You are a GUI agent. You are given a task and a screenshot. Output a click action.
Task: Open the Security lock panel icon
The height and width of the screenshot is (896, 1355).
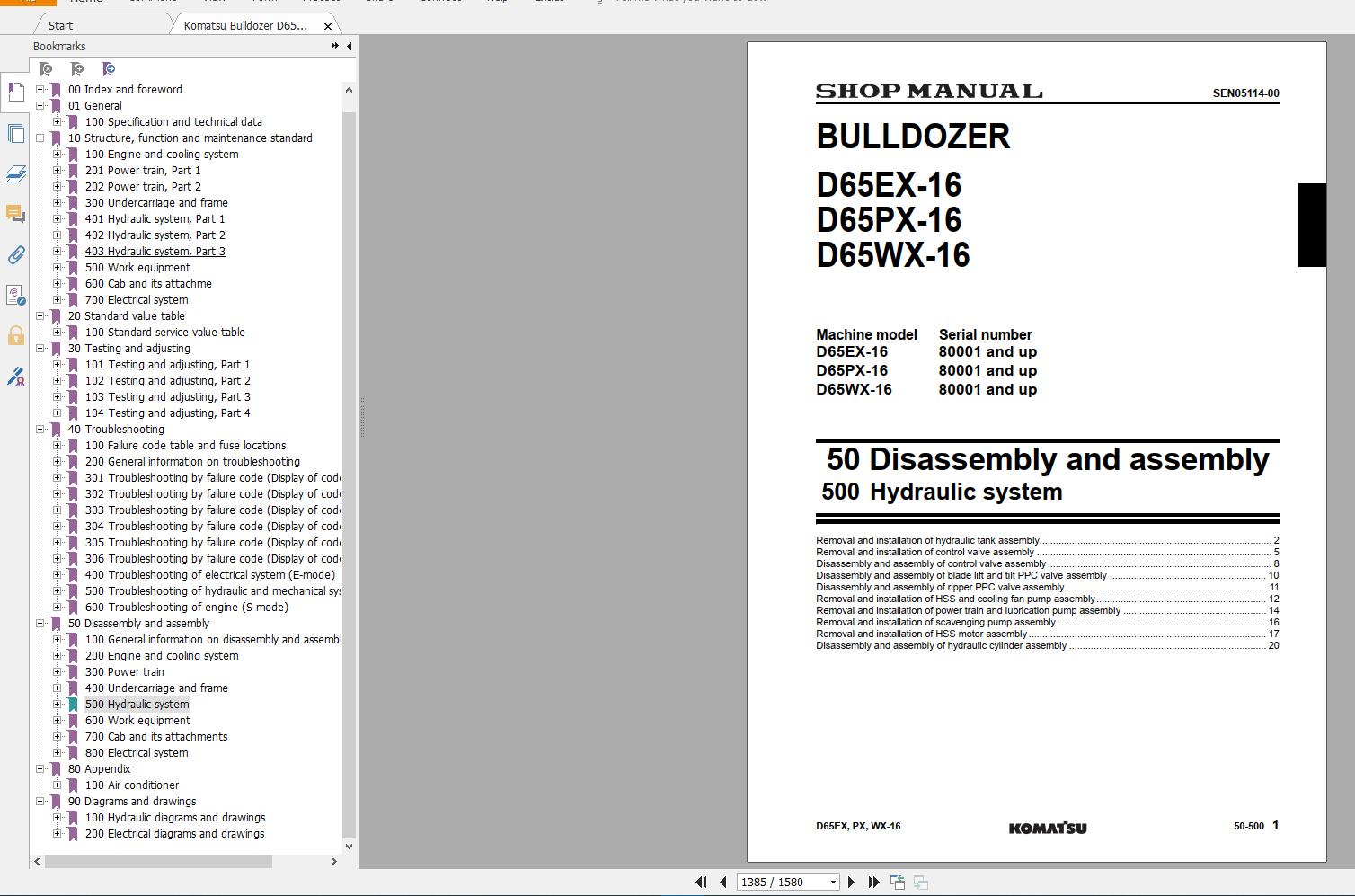(15, 336)
